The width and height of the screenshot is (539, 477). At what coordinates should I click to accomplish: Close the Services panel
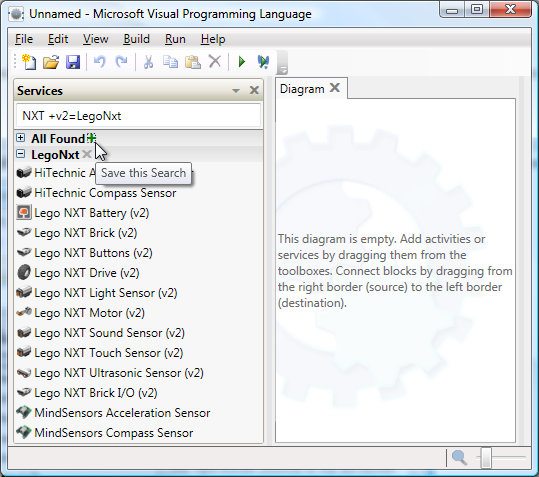click(254, 90)
